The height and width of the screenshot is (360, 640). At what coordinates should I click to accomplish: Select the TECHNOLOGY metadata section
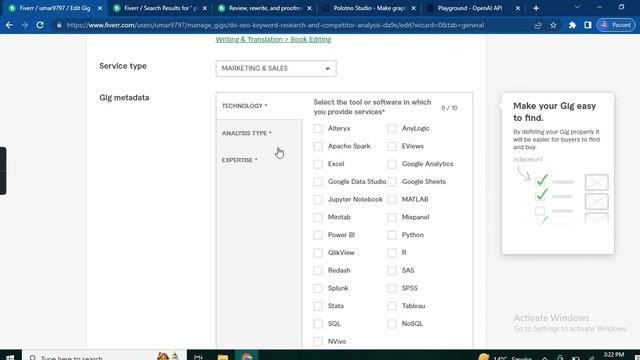[x=259, y=106]
